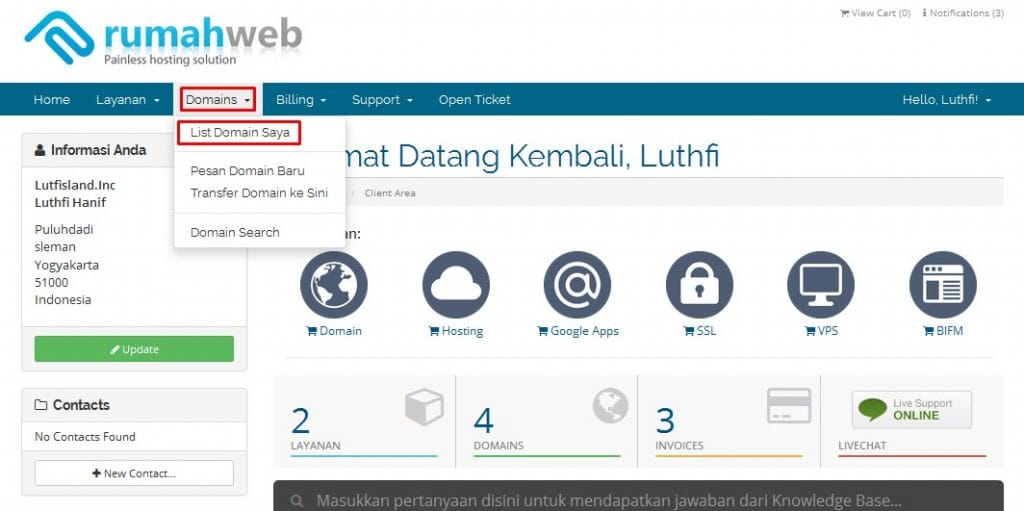This screenshot has height=511, width=1024.
Task: Click the No Contacts Found text
Action: [x=85, y=437]
